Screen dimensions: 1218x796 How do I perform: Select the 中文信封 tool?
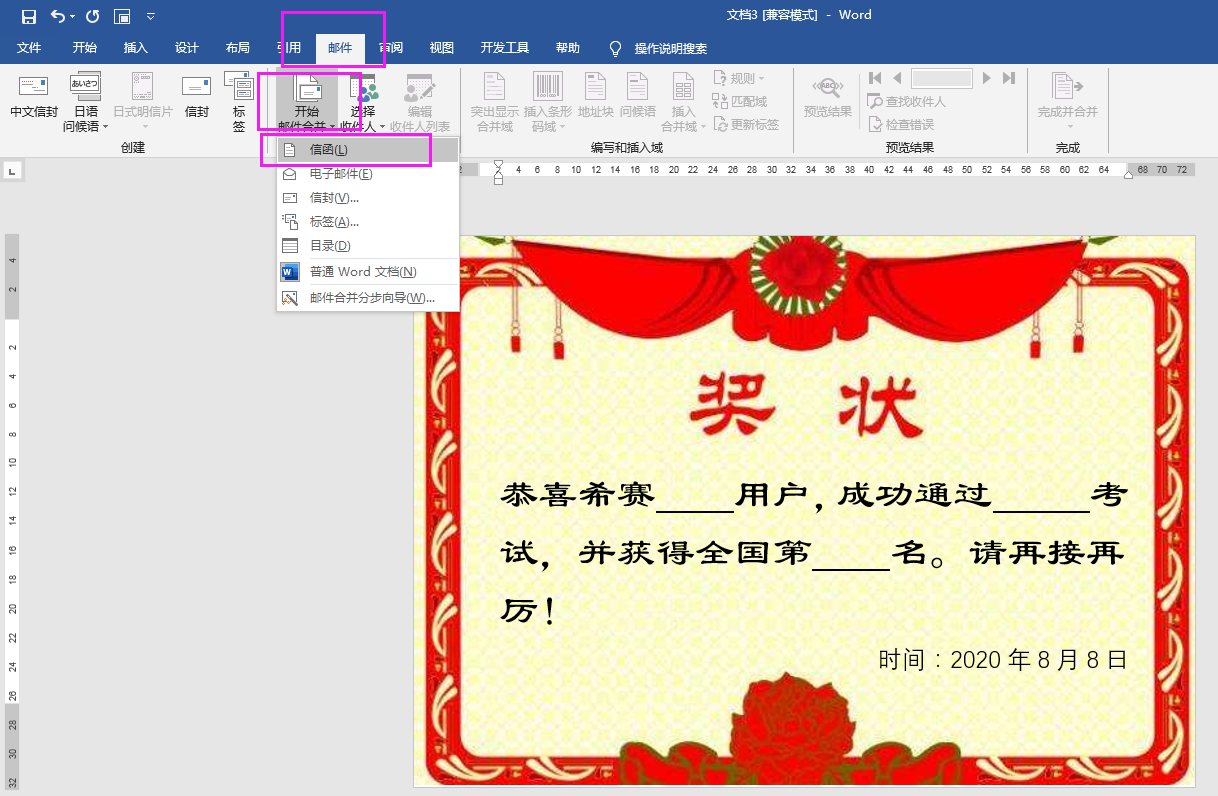pos(34,100)
